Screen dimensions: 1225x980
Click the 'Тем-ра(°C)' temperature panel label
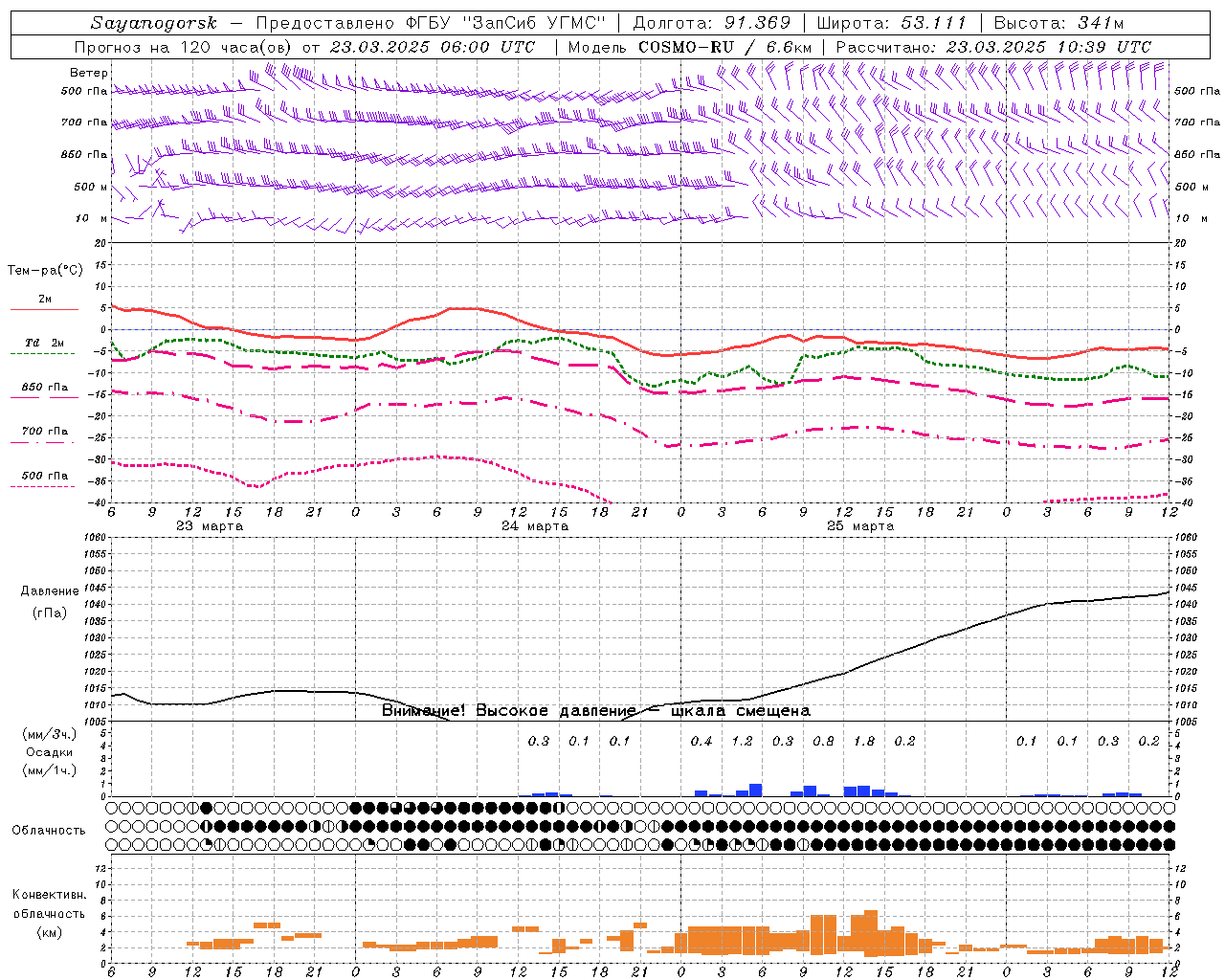pos(45,271)
